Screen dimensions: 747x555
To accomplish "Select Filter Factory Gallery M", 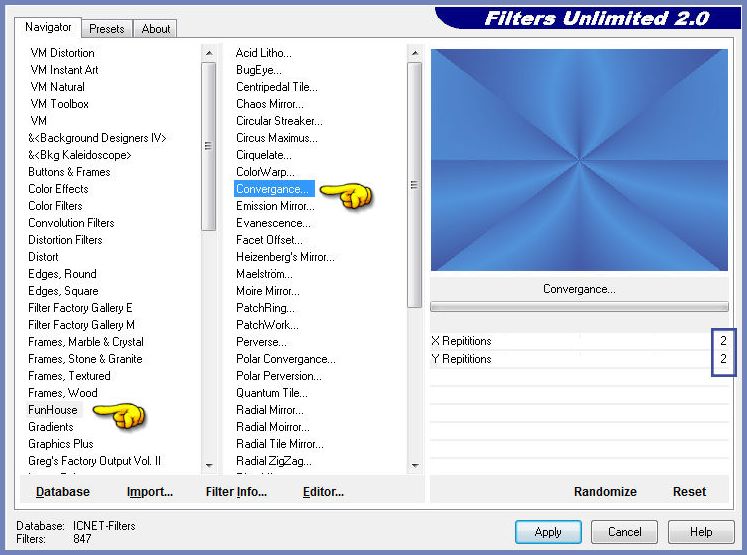I will [81, 325].
